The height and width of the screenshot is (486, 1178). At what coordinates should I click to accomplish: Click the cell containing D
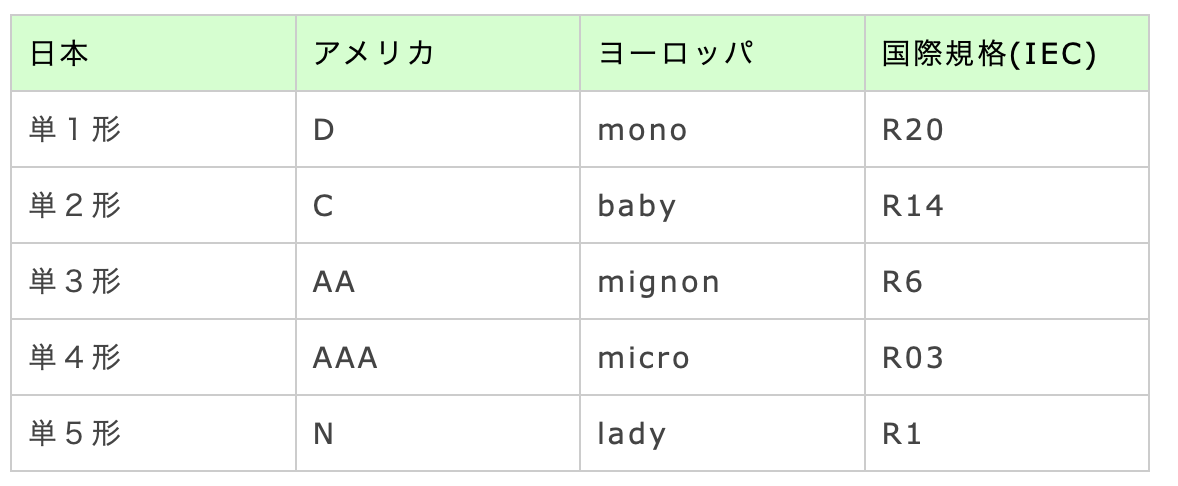[x=324, y=130]
